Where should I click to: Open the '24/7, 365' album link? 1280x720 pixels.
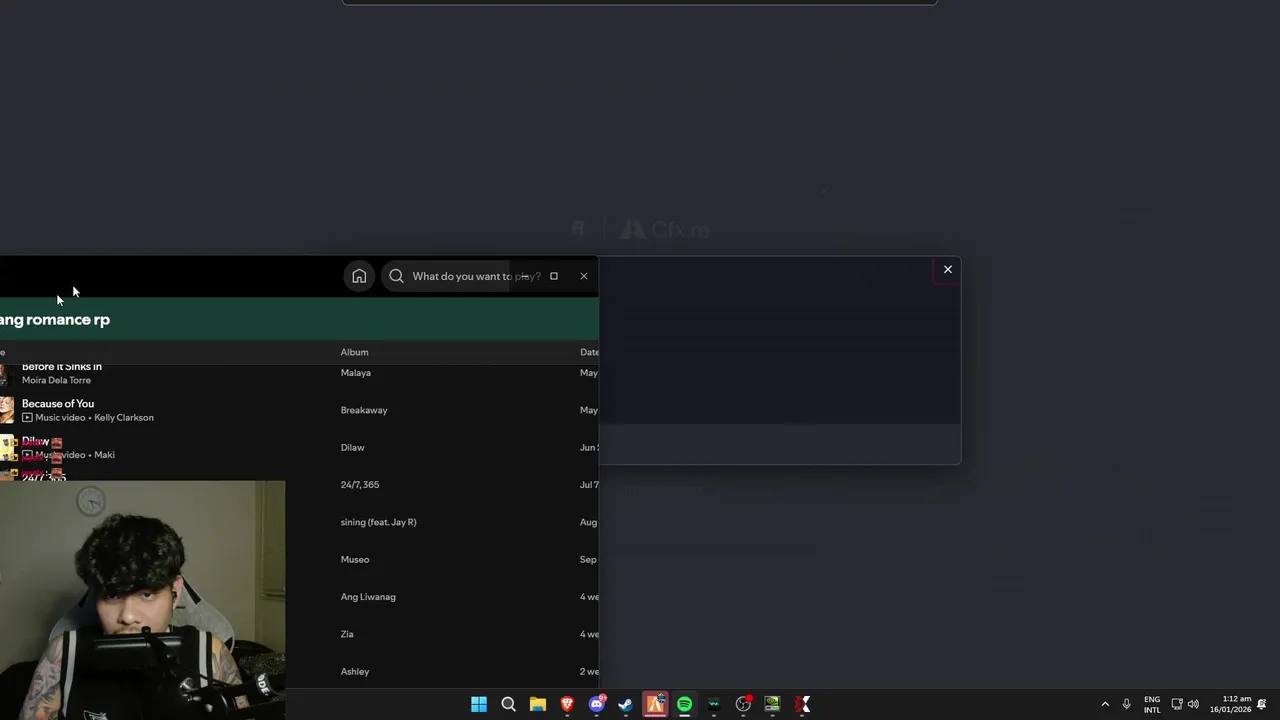[x=359, y=485]
